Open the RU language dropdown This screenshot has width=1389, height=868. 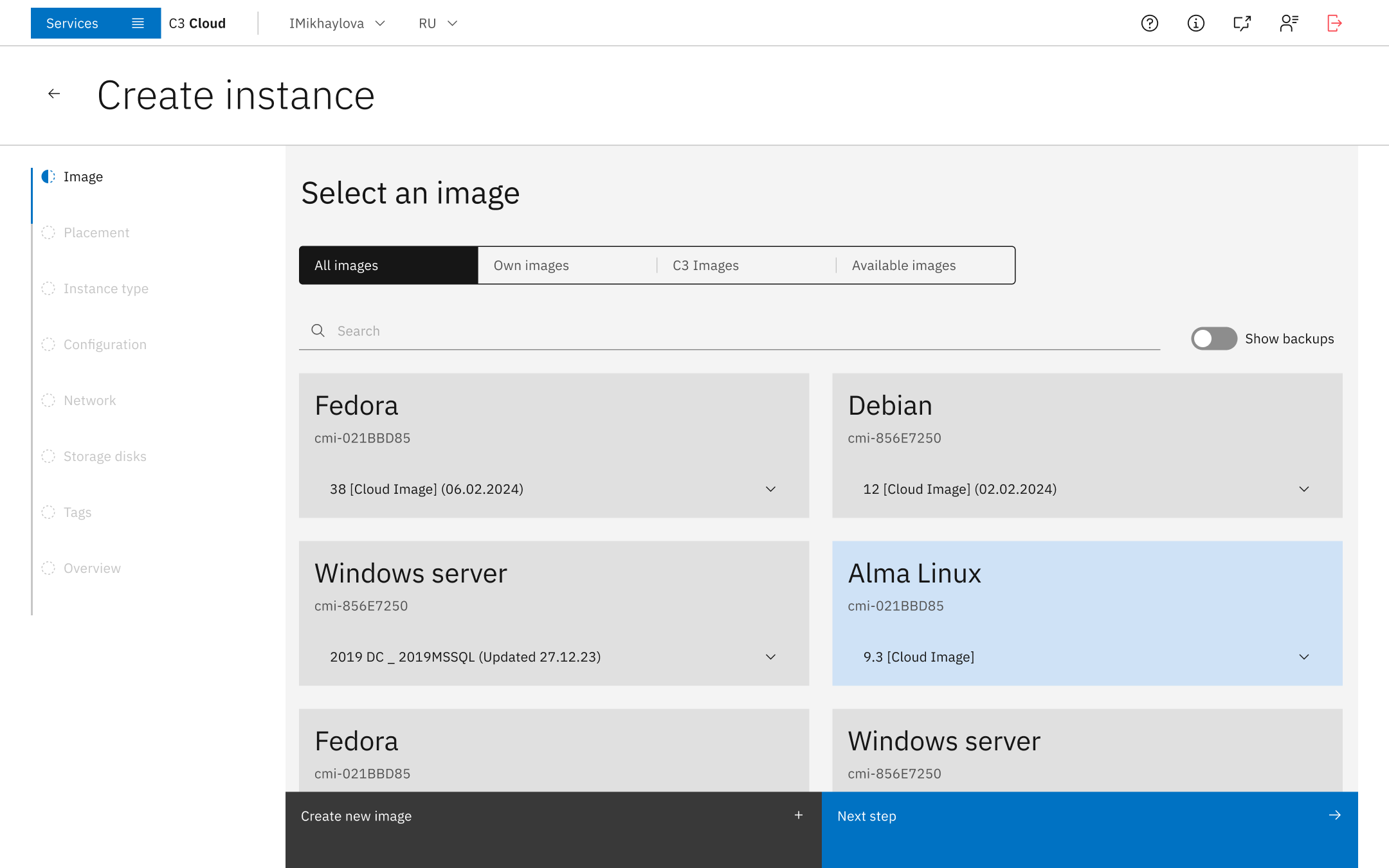click(438, 24)
